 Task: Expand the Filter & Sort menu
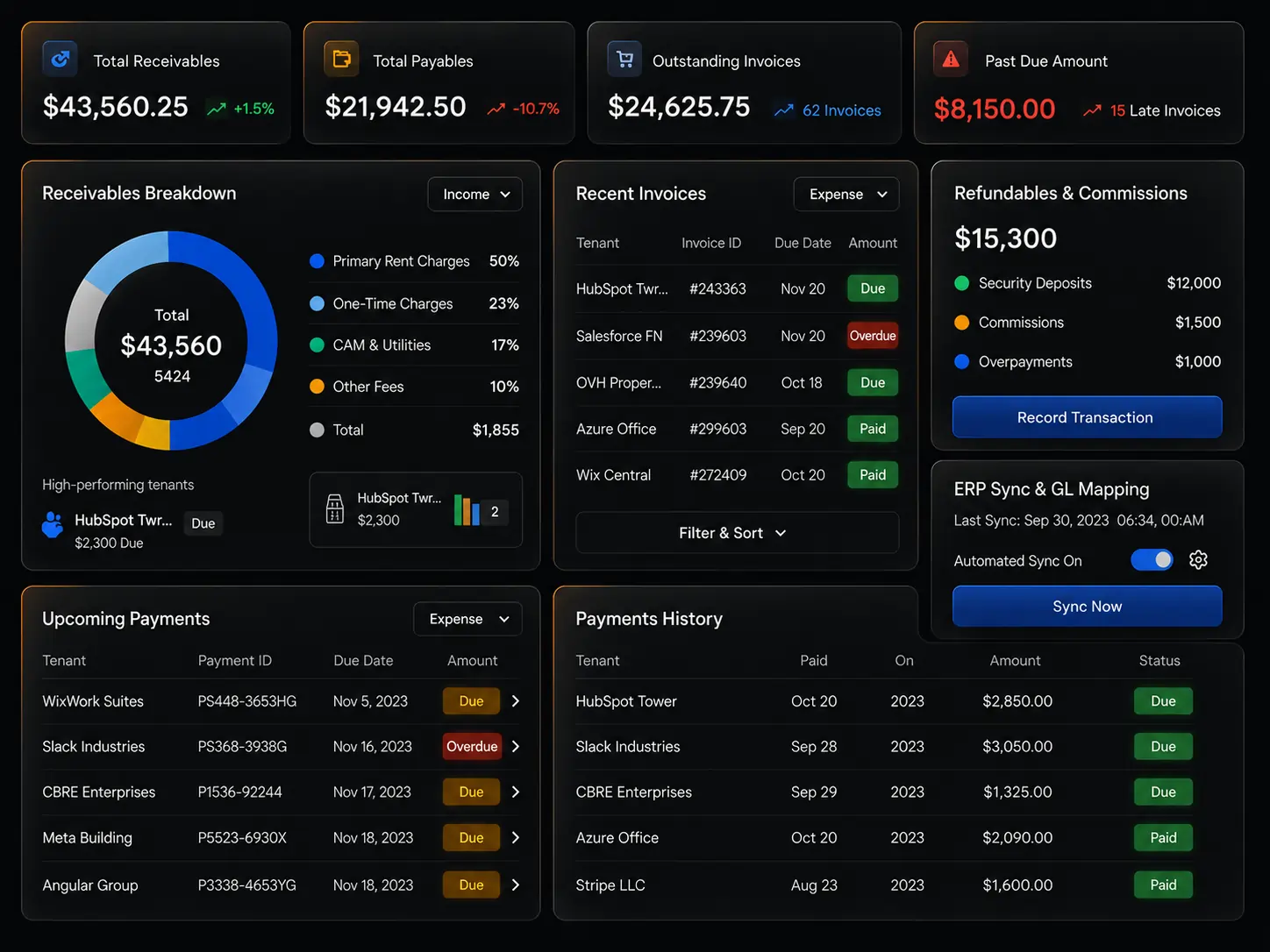pyautogui.click(x=737, y=533)
